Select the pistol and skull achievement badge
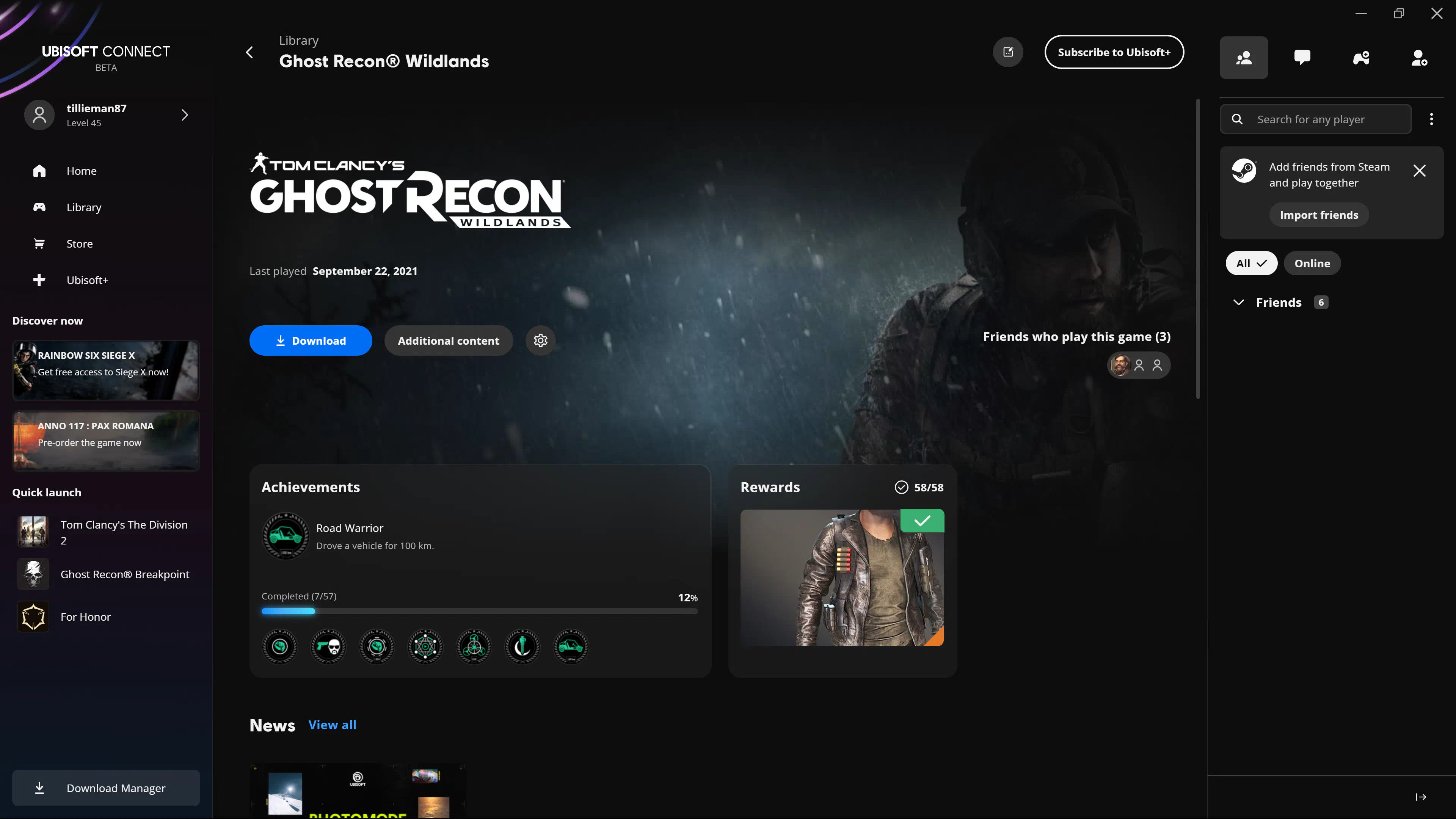The width and height of the screenshot is (1456, 819). point(328,646)
